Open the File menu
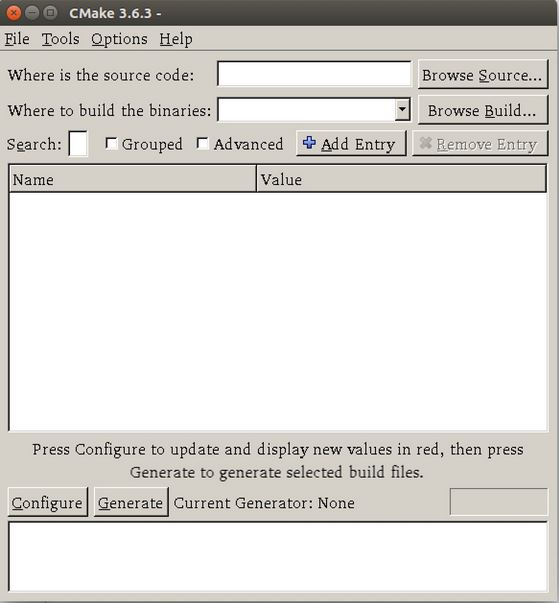The height and width of the screenshot is (603, 559). point(17,39)
